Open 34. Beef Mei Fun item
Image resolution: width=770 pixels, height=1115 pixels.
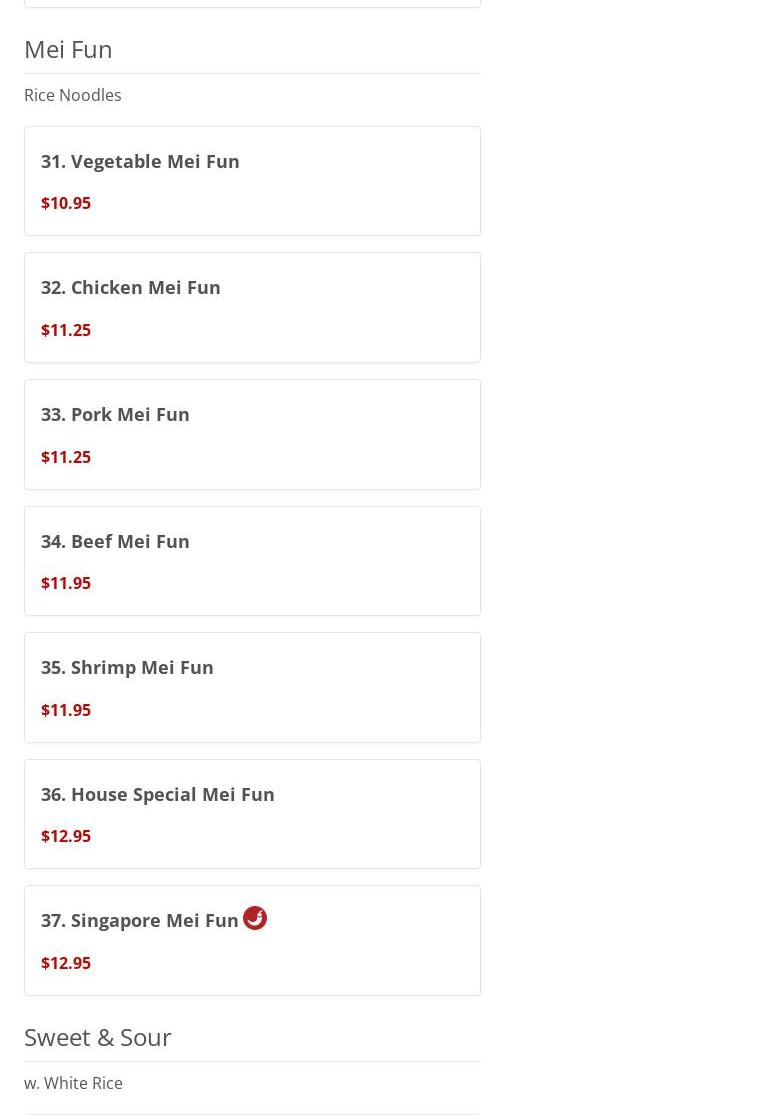point(115,541)
